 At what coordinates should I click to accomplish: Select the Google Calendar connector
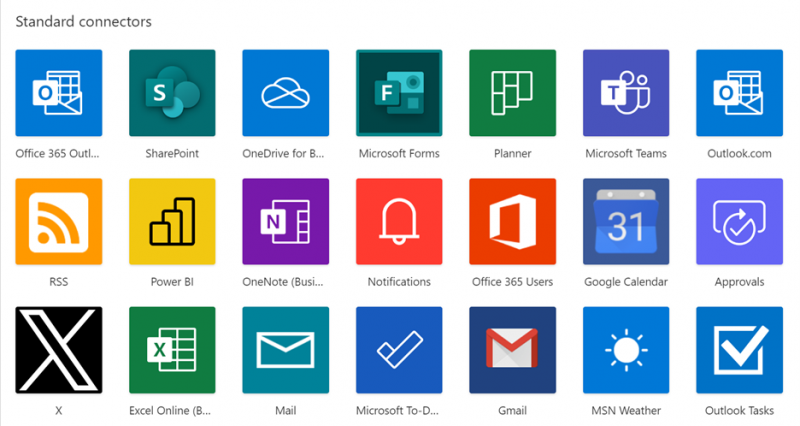(625, 221)
